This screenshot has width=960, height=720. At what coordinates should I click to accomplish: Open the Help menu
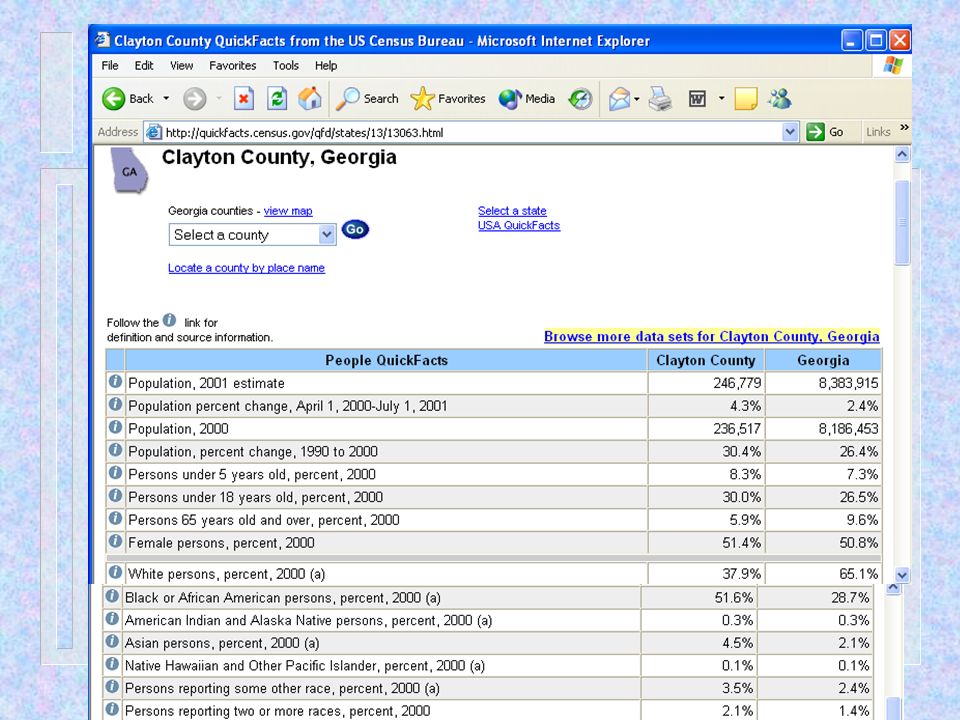326,66
